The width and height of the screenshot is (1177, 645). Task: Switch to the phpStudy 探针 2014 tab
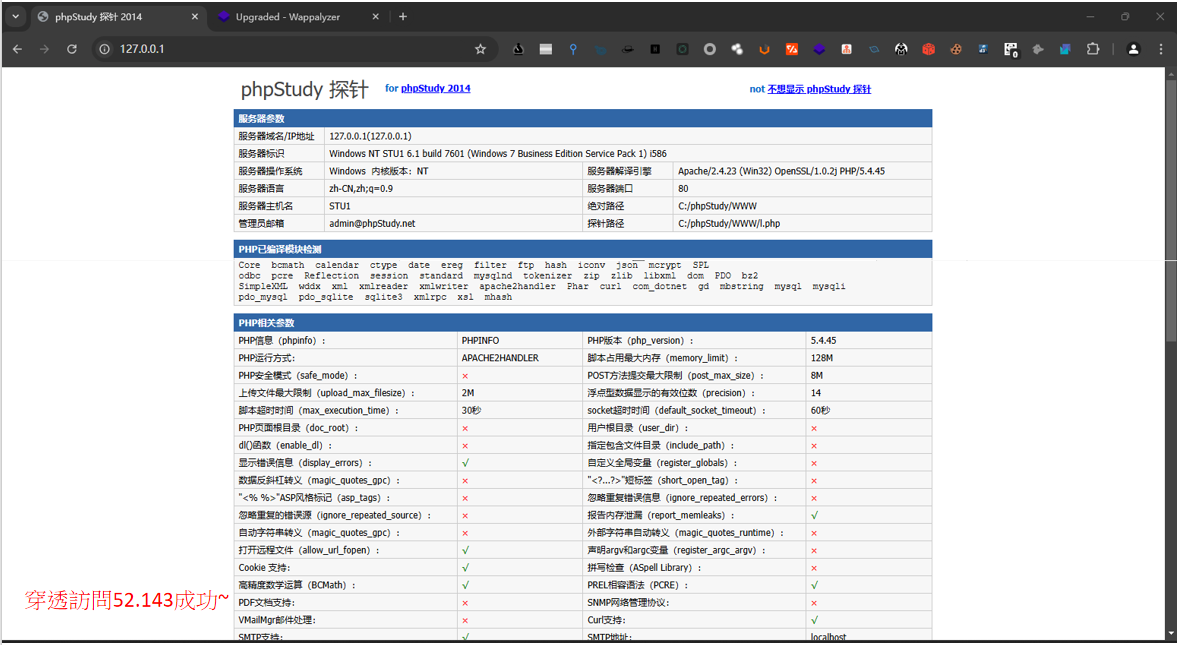(116, 17)
